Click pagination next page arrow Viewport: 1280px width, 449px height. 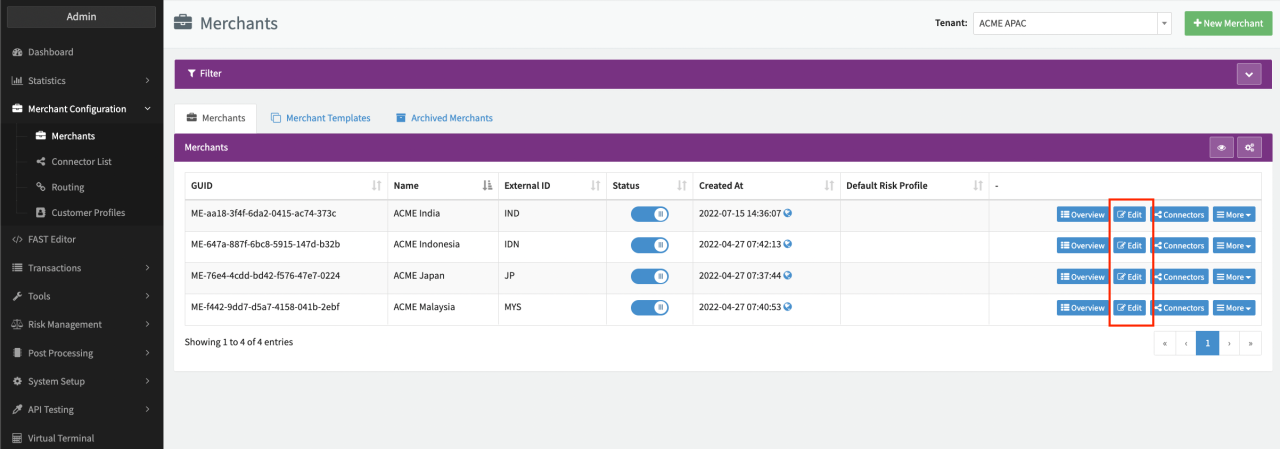(x=1229, y=343)
